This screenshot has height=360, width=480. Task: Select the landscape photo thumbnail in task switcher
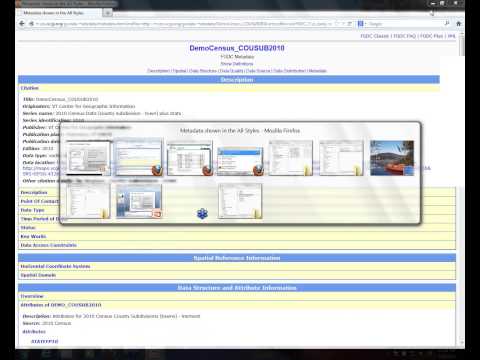tap(392, 158)
